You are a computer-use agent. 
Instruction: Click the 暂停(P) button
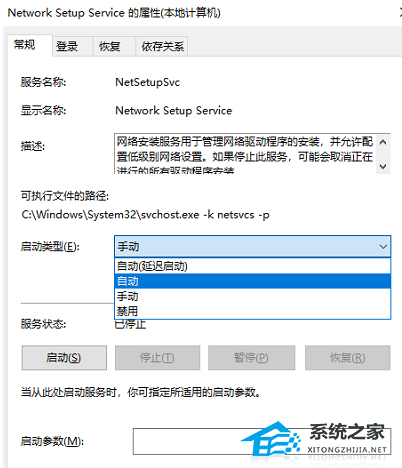(251, 358)
